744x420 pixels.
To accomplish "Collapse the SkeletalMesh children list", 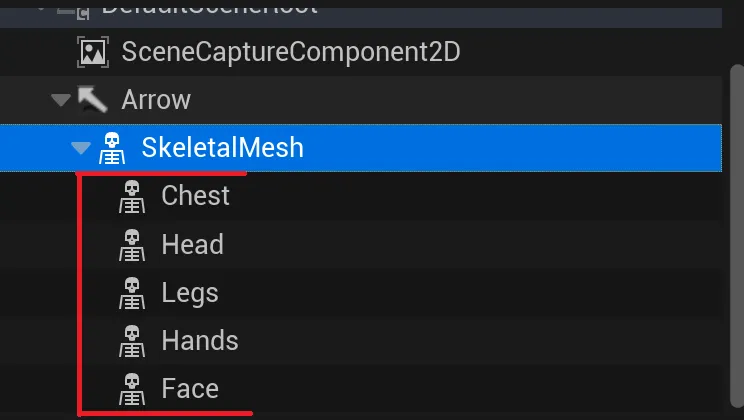I will click(81, 149).
